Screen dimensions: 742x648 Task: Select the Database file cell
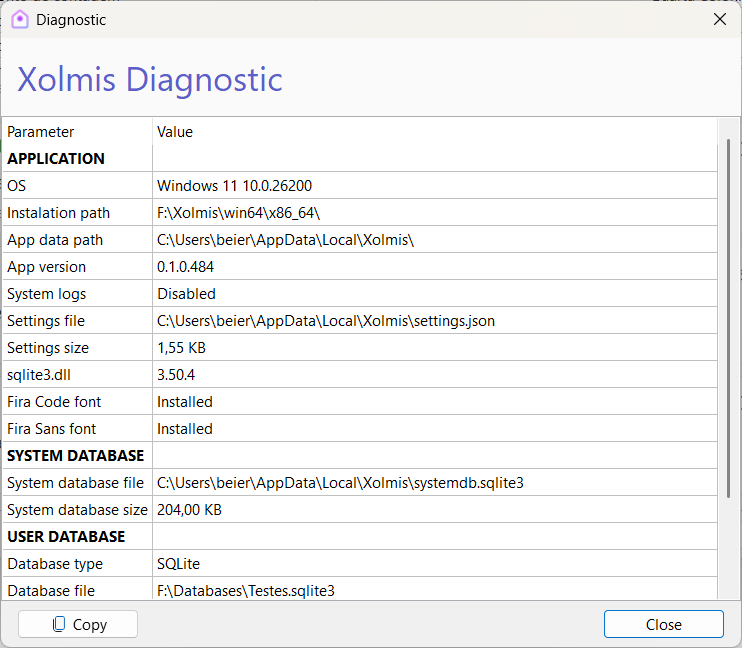(x=78, y=588)
